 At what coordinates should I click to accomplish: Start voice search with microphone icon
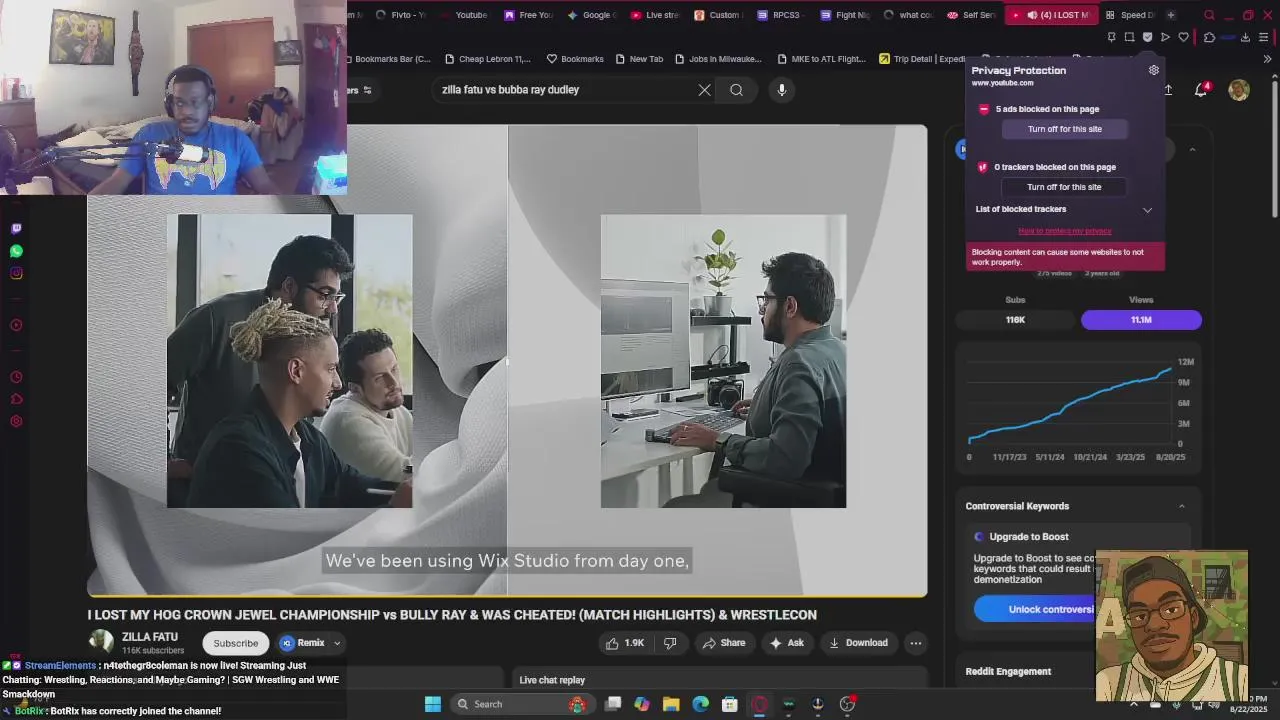pos(782,90)
